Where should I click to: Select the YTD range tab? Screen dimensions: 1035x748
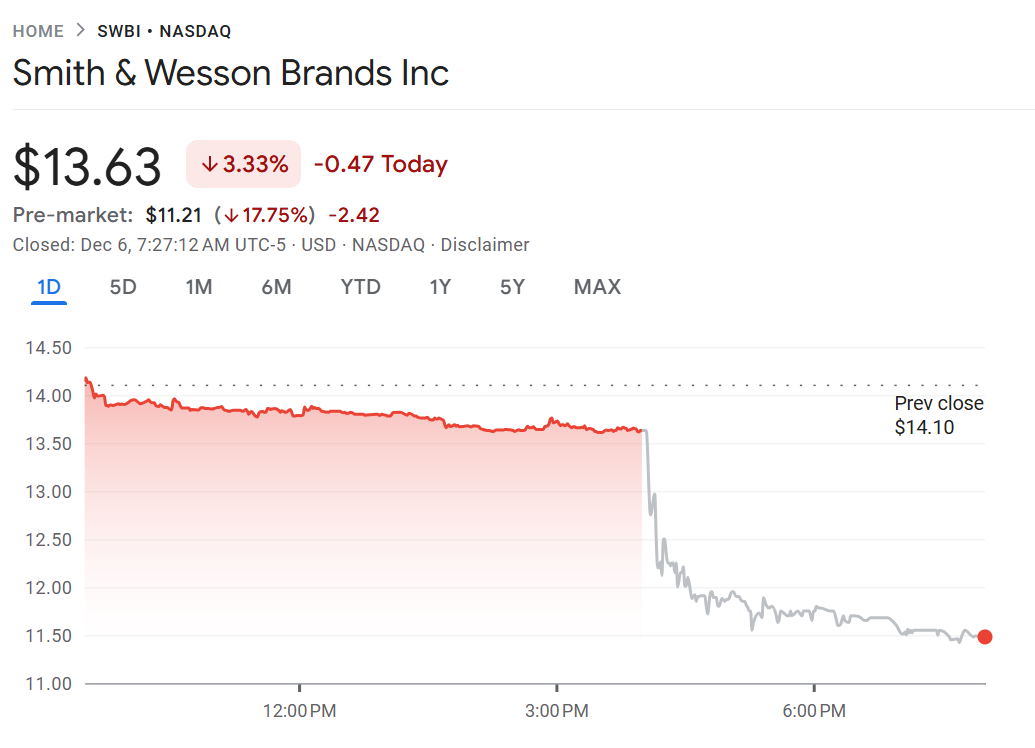point(360,287)
